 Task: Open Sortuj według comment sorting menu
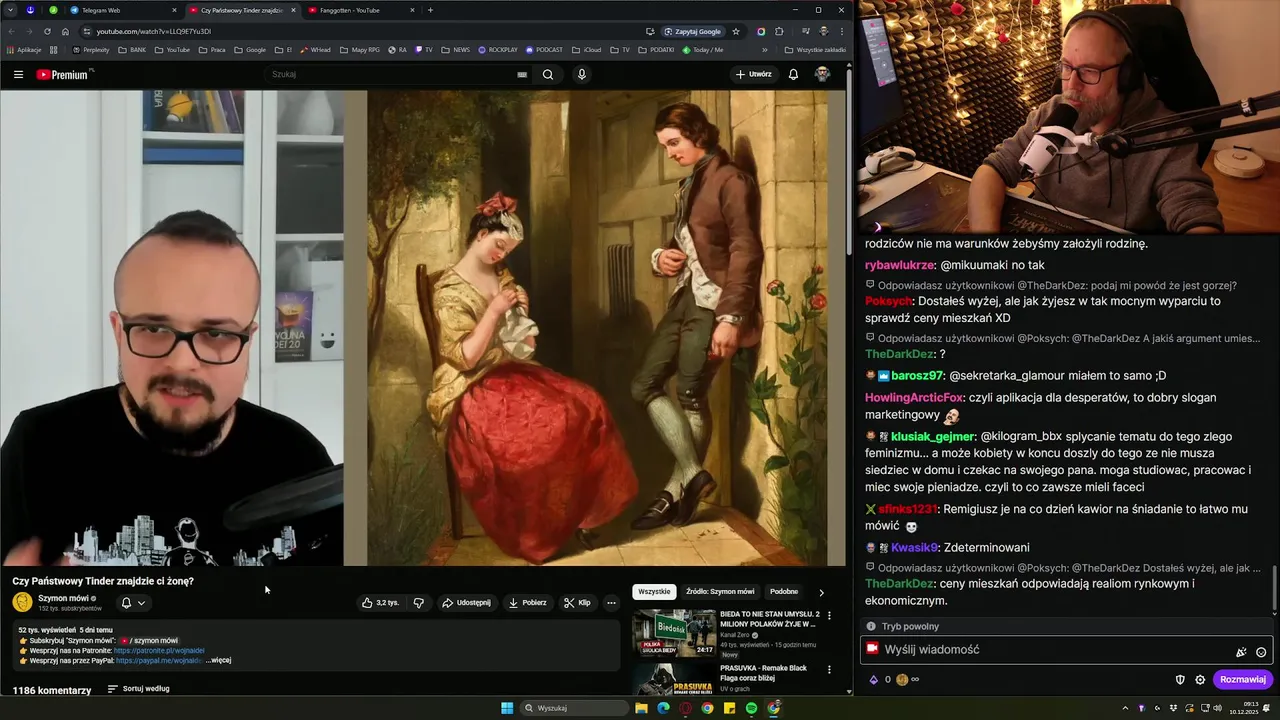tap(138, 689)
